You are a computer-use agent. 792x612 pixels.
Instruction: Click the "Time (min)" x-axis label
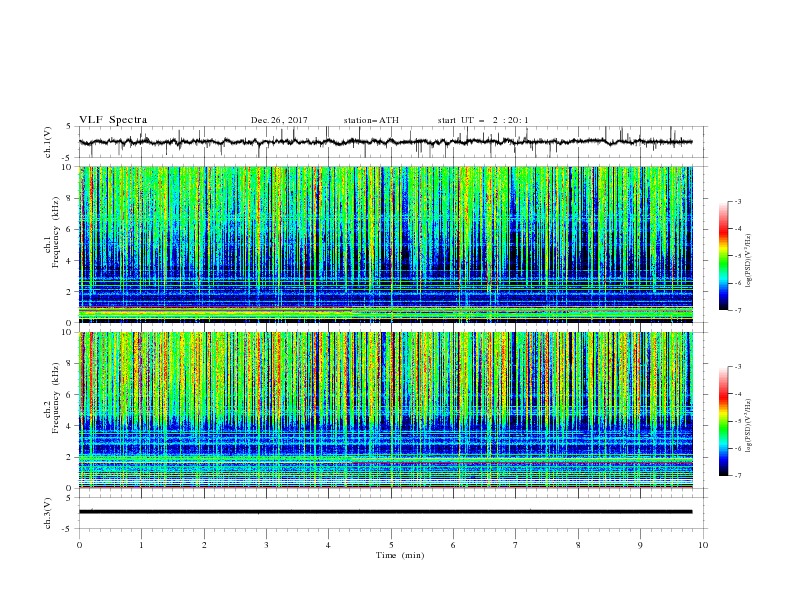[x=400, y=555]
